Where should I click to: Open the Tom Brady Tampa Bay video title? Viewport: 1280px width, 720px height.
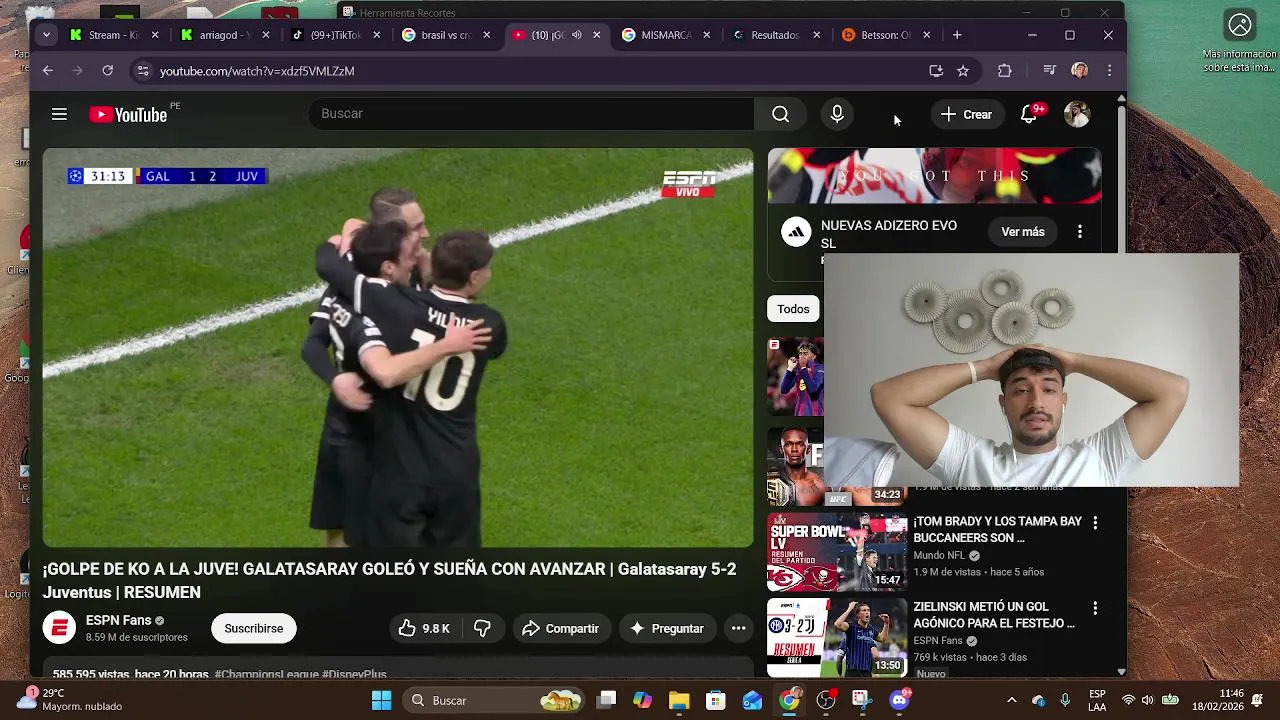point(997,529)
